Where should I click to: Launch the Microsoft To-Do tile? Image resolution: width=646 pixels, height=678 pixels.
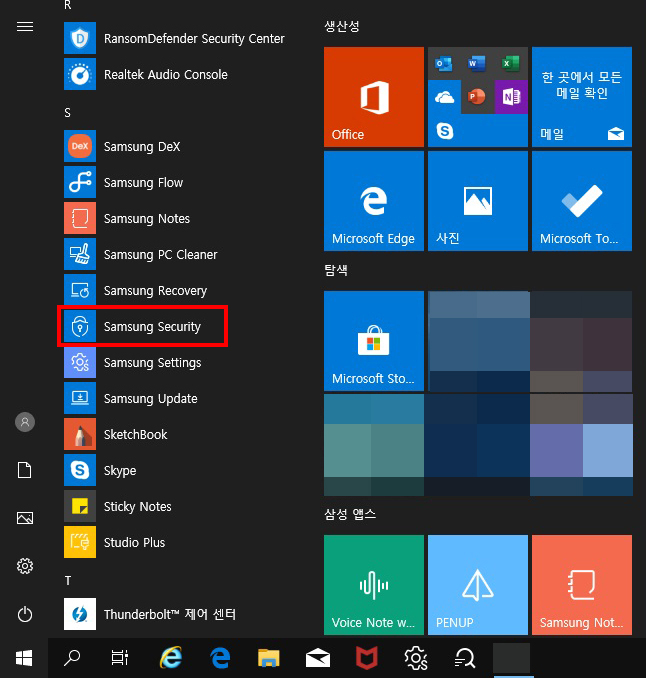[582, 201]
